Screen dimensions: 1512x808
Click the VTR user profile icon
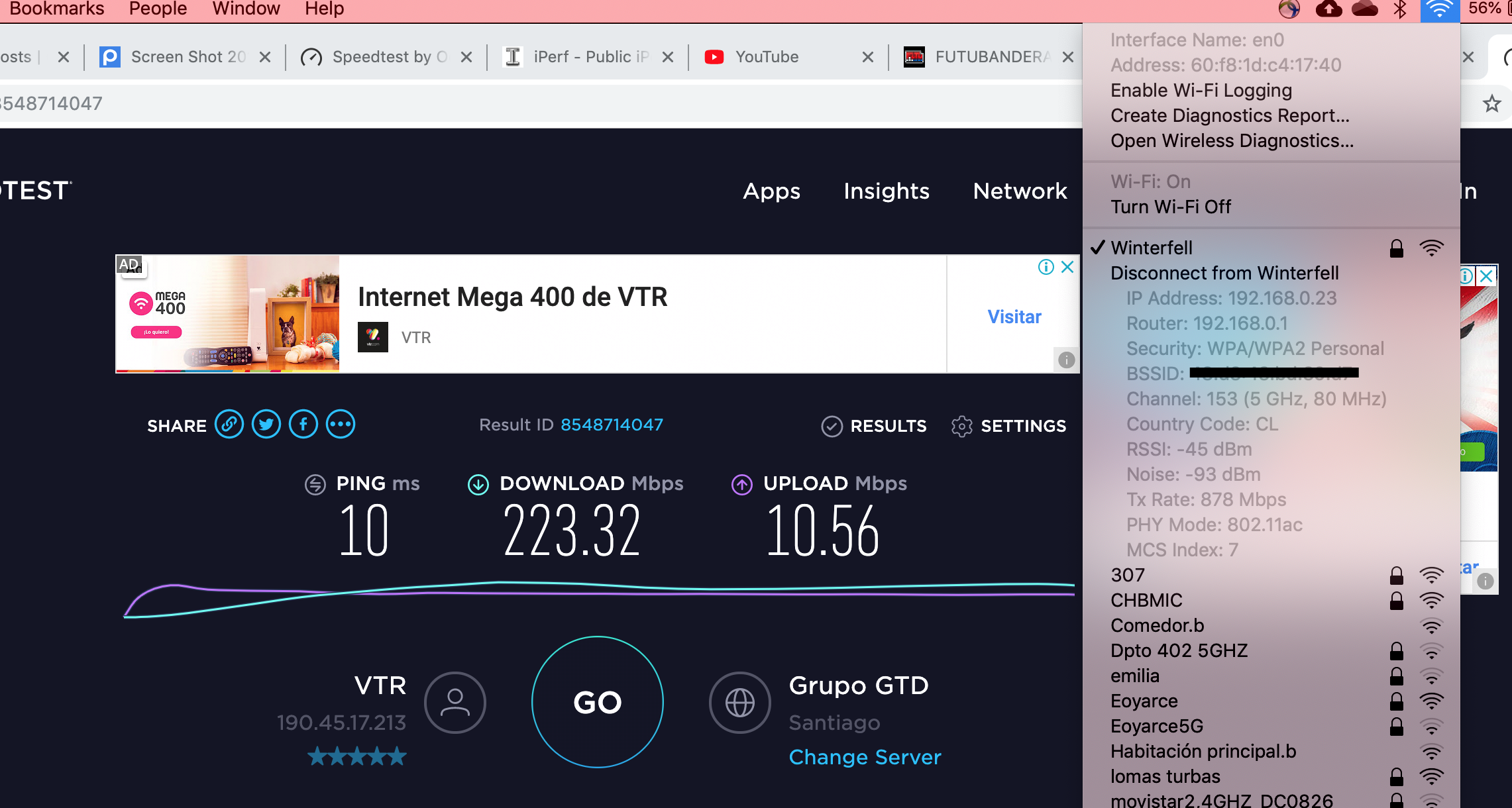(x=455, y=702)
